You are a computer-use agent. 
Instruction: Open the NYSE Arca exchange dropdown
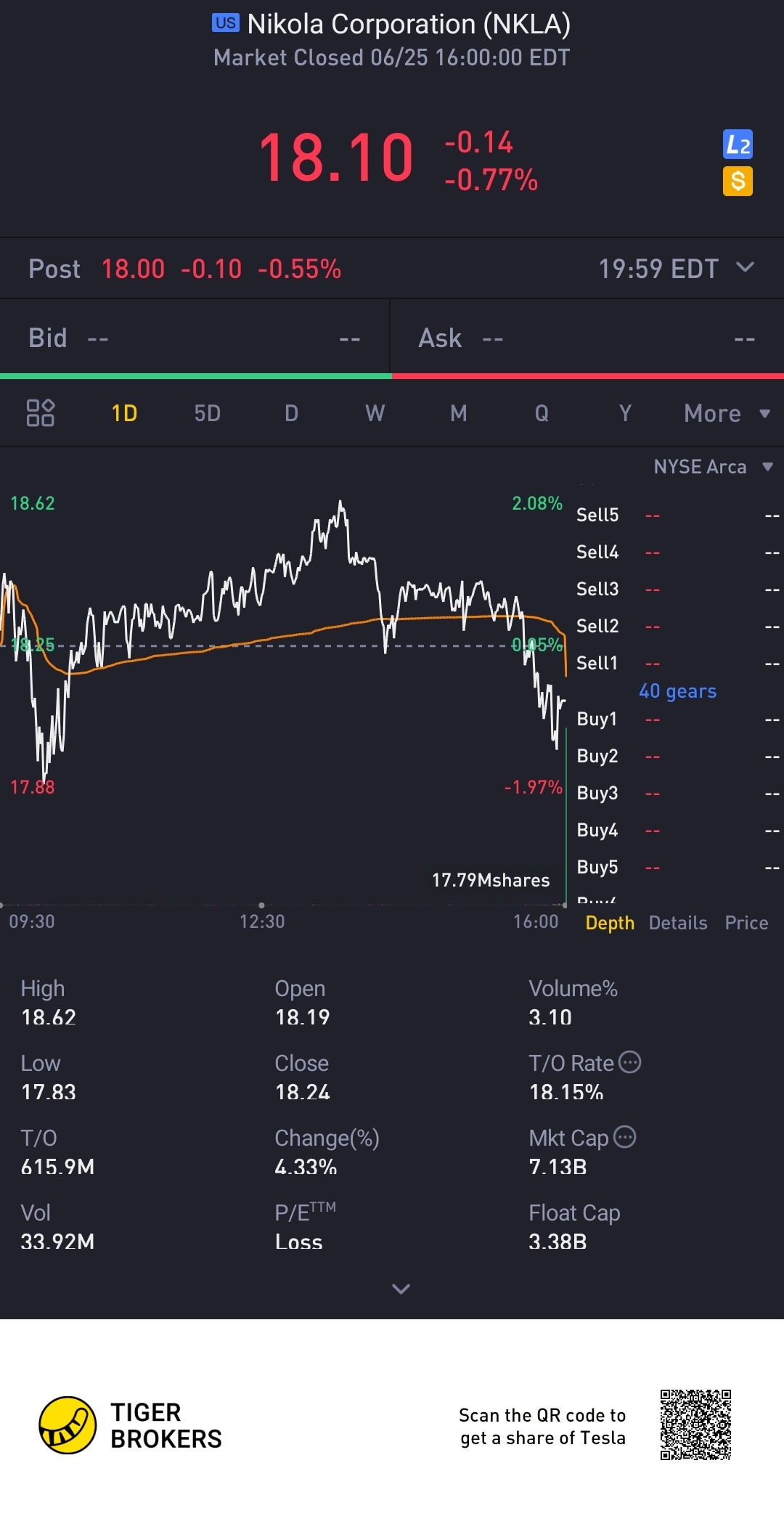tap(713, 466)
